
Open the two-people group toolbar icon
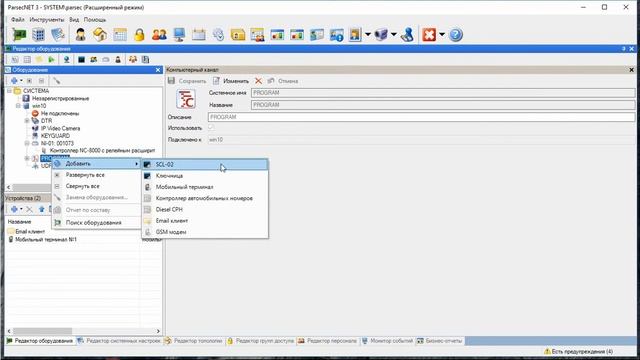159,35
